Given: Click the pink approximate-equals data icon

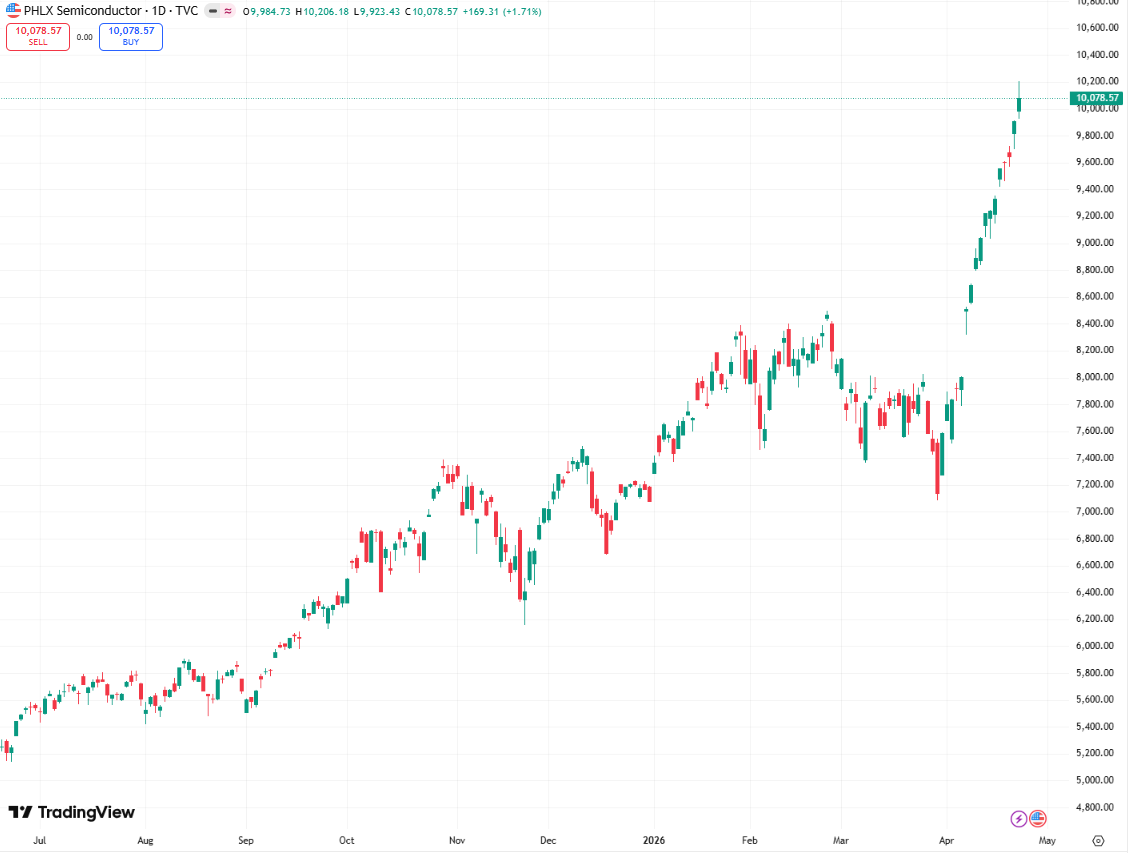Looking at the screenshot, I should 228,10.
